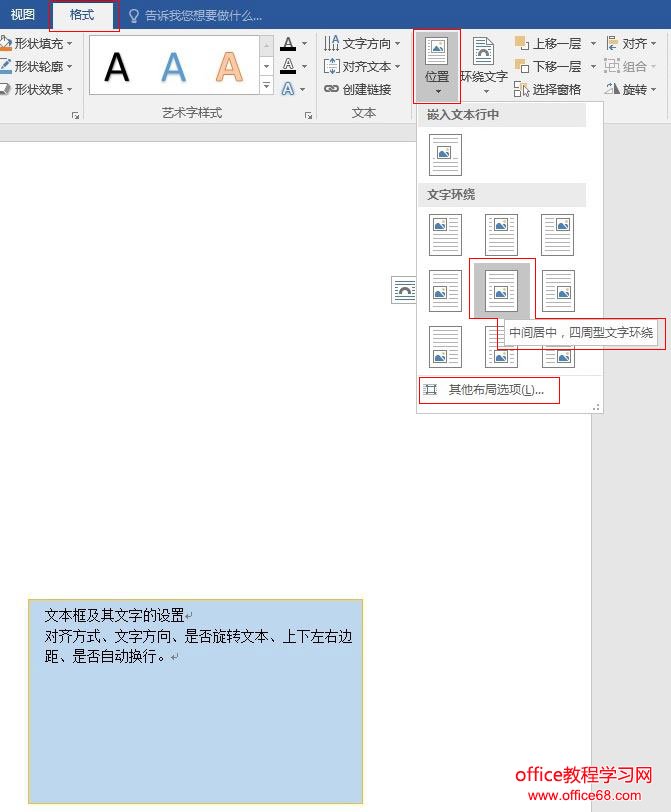Click the 创建链接 button
Viewport: 671px width, 812px height.
point(357,89)
